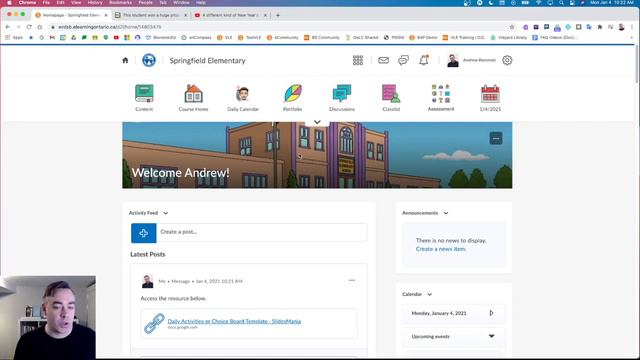
Task: Click the Springfield Elementary course title
Action: click(207, 60)
